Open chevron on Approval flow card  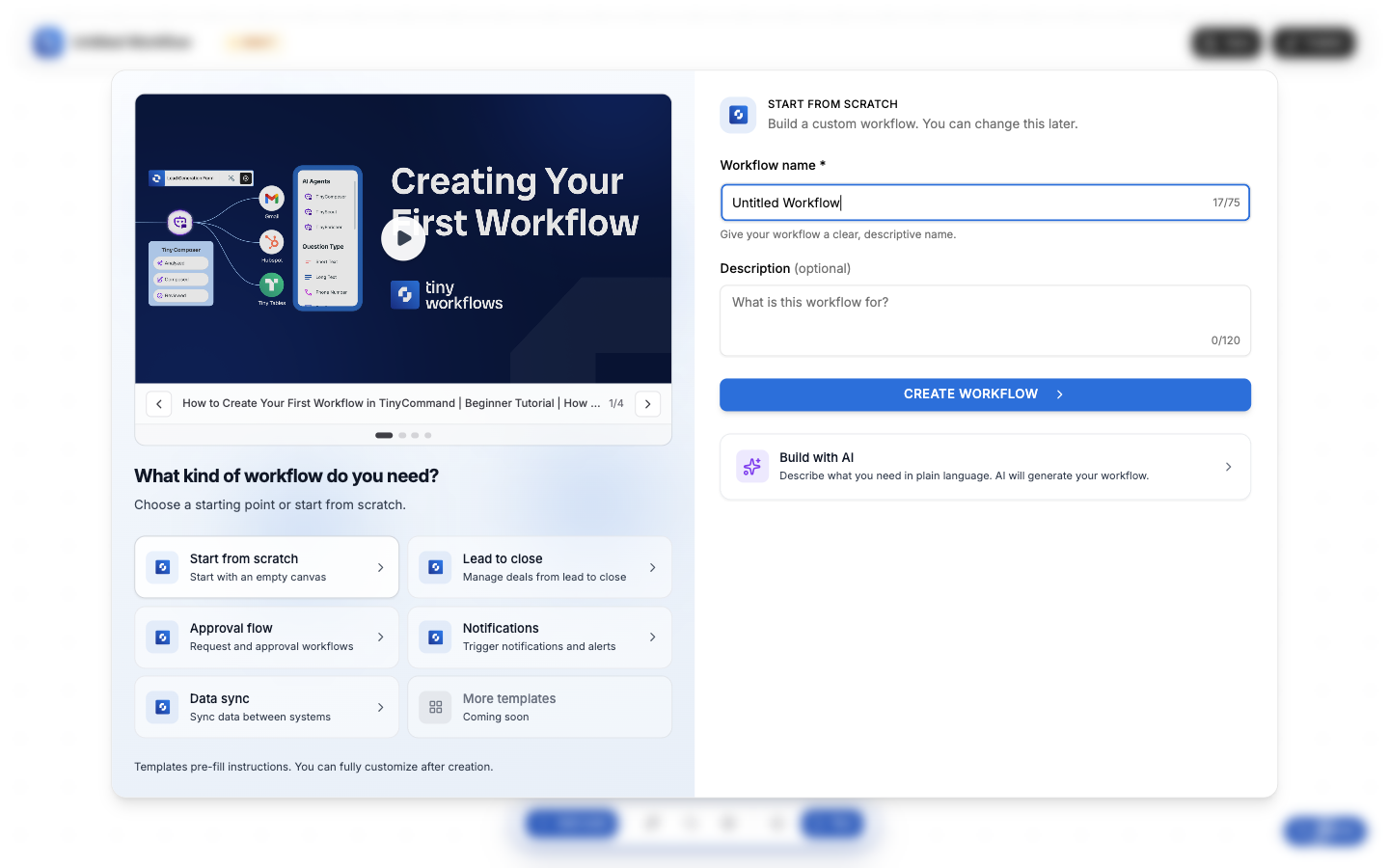[380, 637]
